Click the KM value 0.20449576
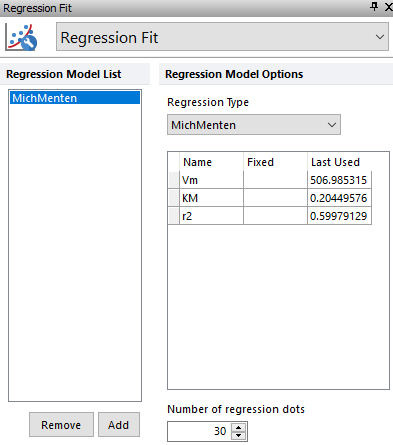The image size is (393, 445). (x=339, y=198)
